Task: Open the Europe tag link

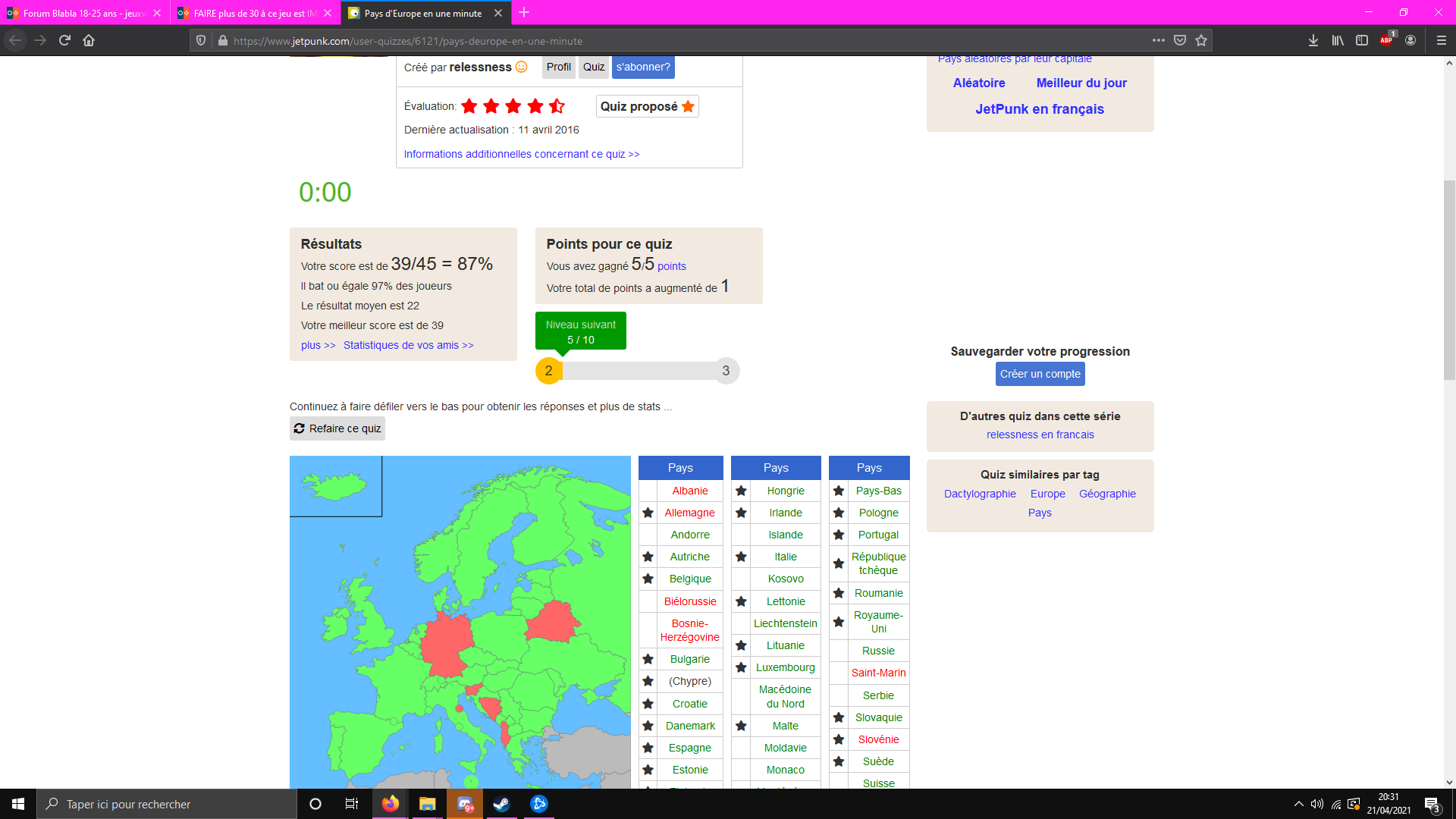Action: tap(1048, 494)
